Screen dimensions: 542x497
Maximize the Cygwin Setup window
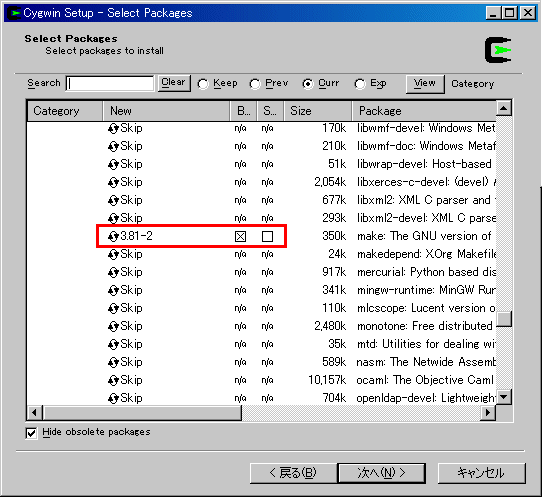tap(509, 13)
